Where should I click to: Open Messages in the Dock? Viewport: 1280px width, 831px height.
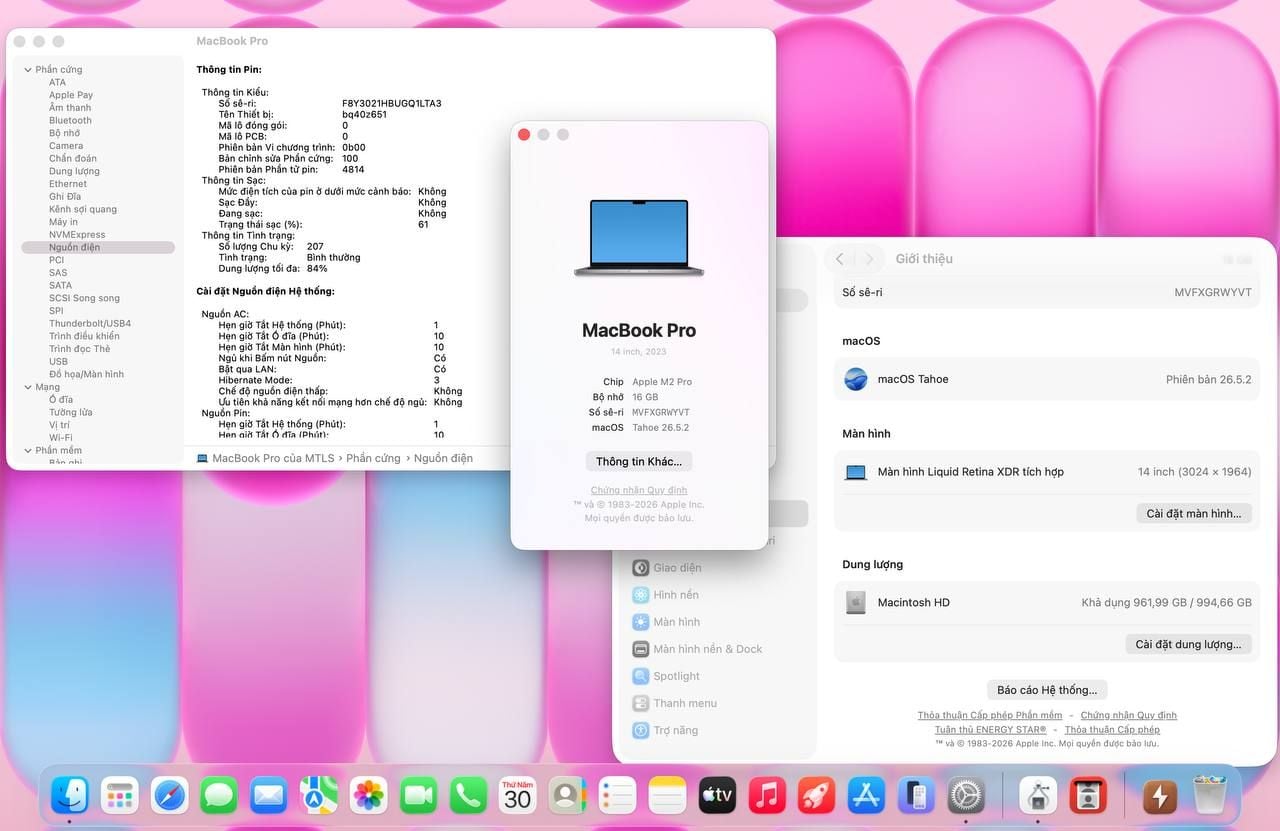[218, 796]
